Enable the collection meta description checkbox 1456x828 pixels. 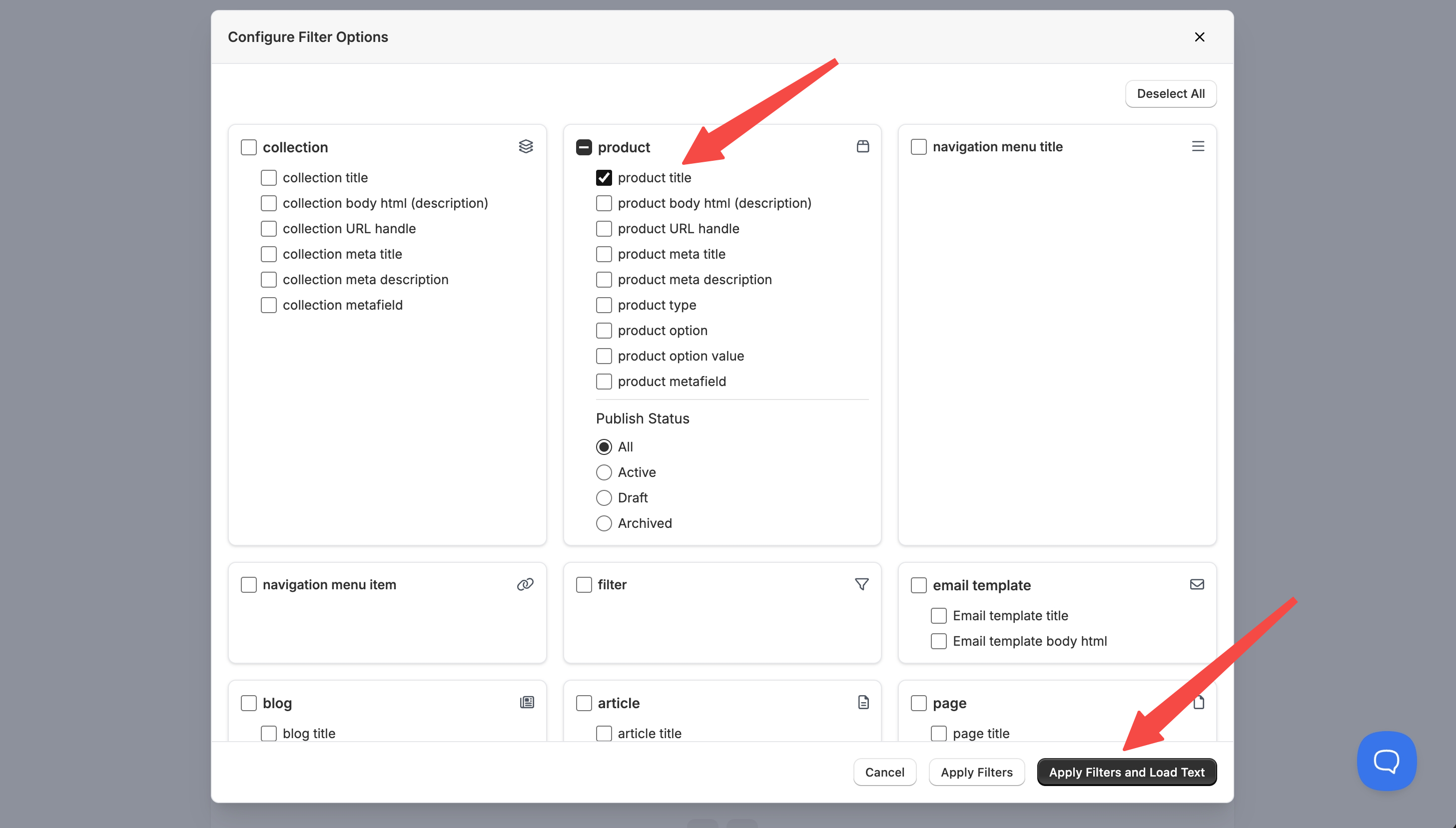tap(268, 280)
